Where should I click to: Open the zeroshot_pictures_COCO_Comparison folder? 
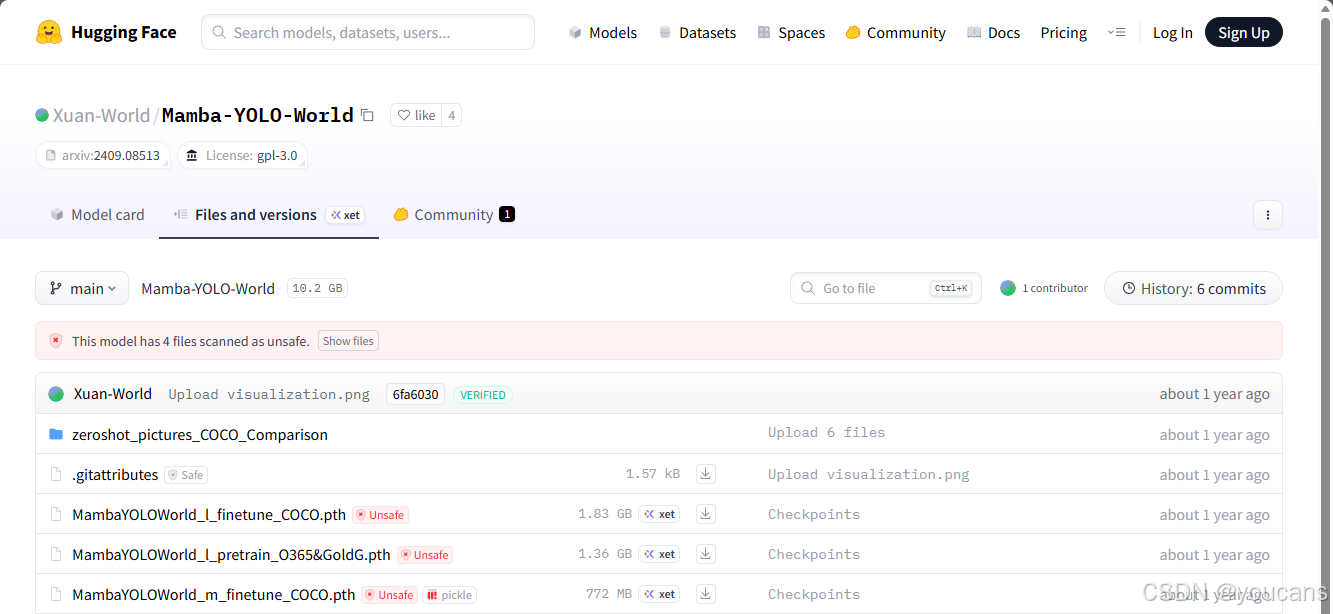pyautogui.click(x=200, y=434)
